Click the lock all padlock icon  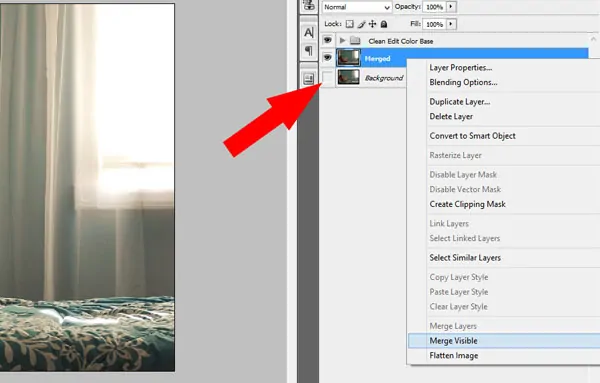coord(384,24)
